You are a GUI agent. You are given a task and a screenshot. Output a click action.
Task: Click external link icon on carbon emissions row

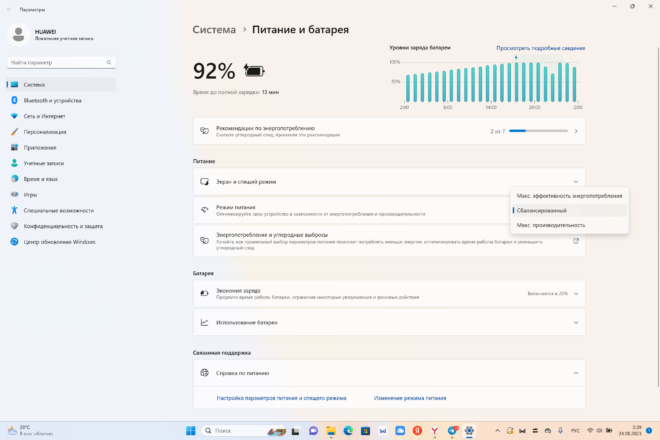pos(576,241)
